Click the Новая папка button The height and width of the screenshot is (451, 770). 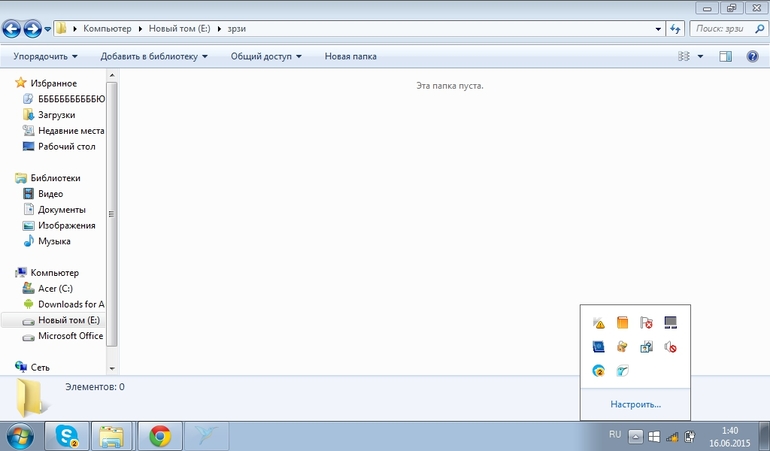tap(350, 57)
